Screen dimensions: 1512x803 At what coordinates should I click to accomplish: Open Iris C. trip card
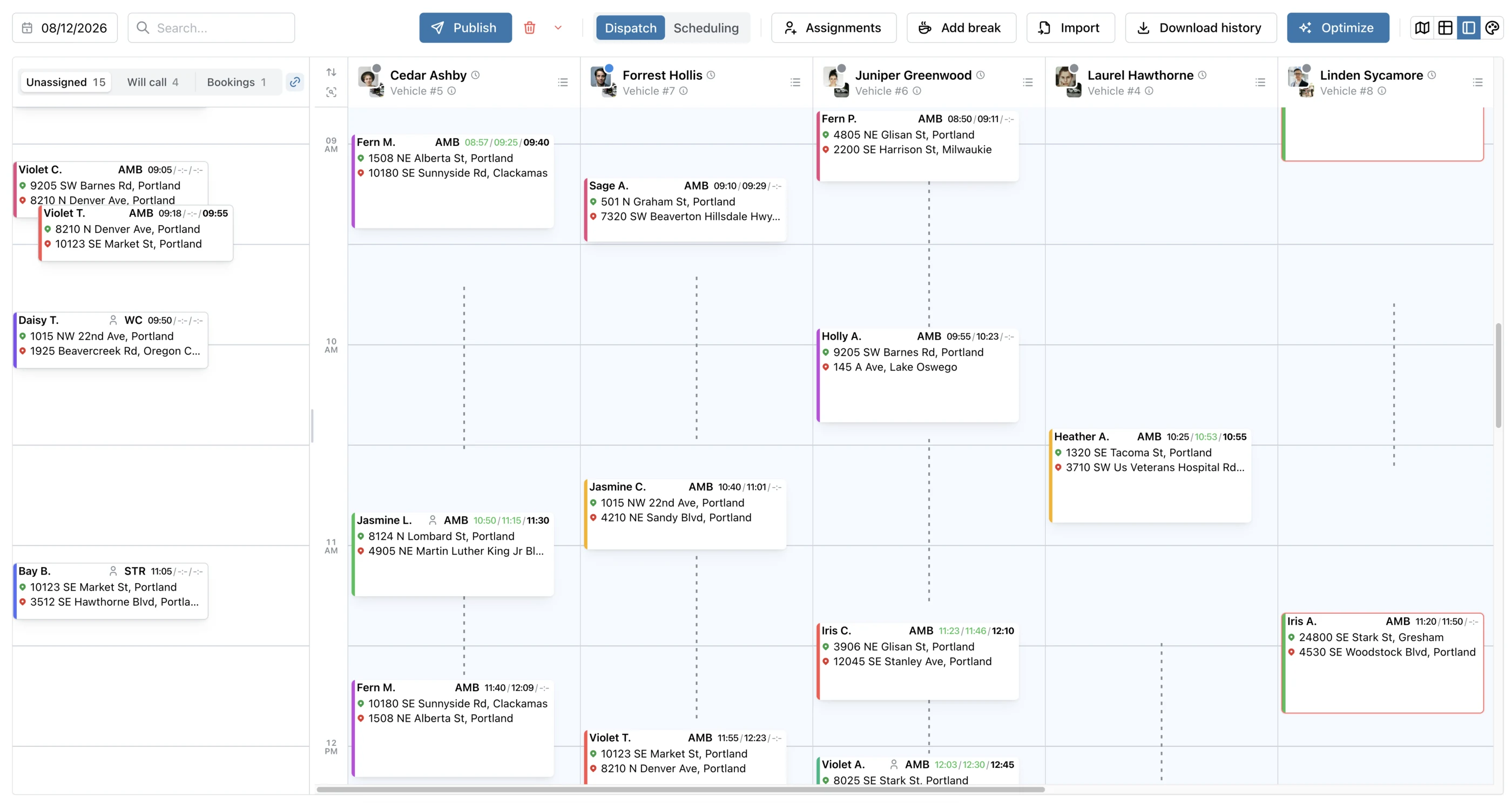[x=917, y=662]
